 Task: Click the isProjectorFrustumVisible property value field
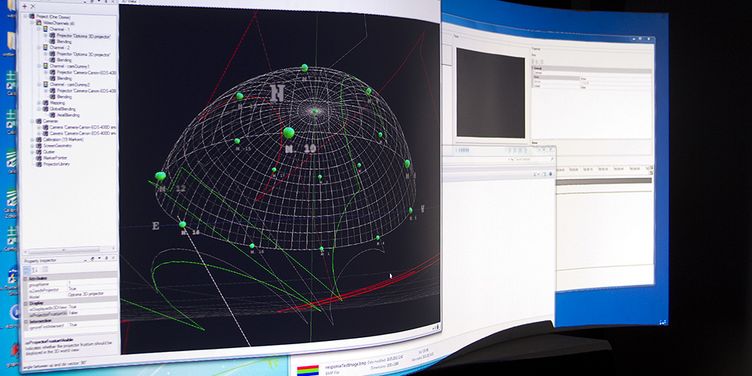click(92, 312)
